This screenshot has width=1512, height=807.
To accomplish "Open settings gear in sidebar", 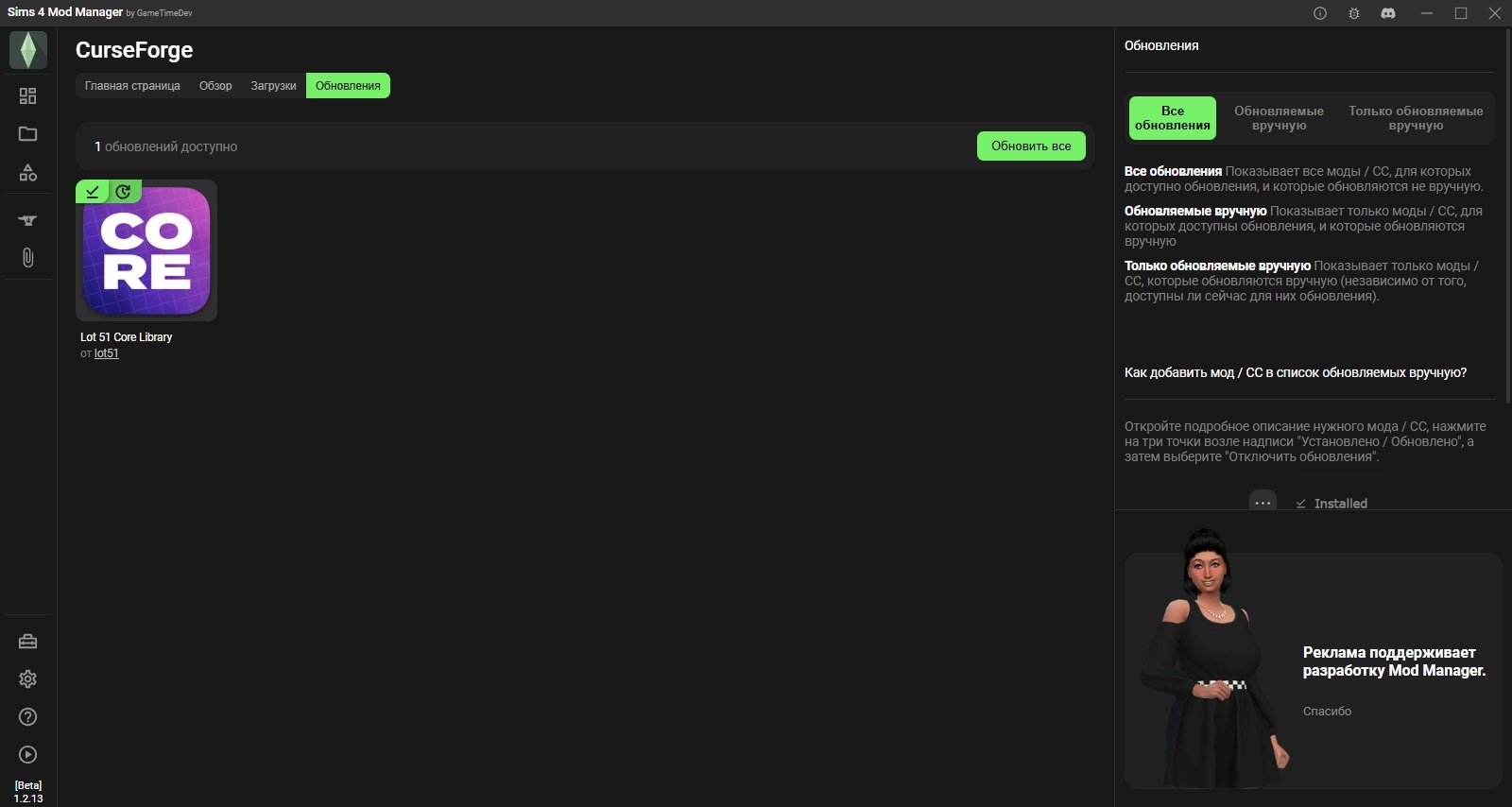I will [x=28, y=679].
